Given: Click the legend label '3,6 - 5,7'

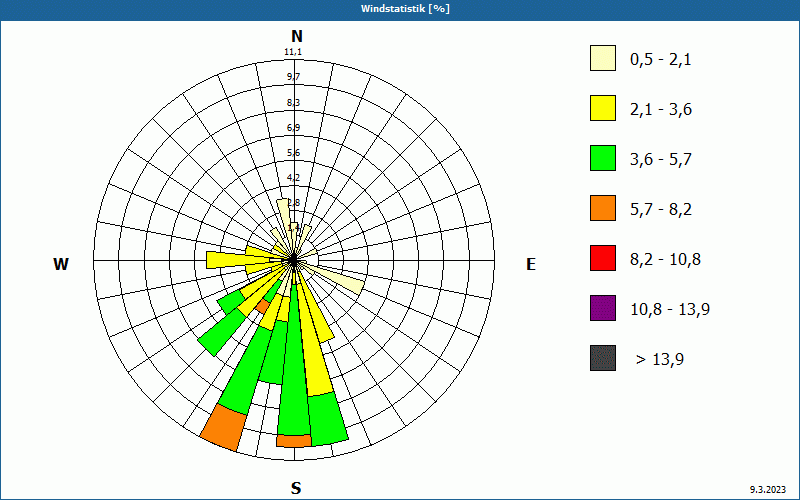Looking at the screenshot, I should [661, 160].
